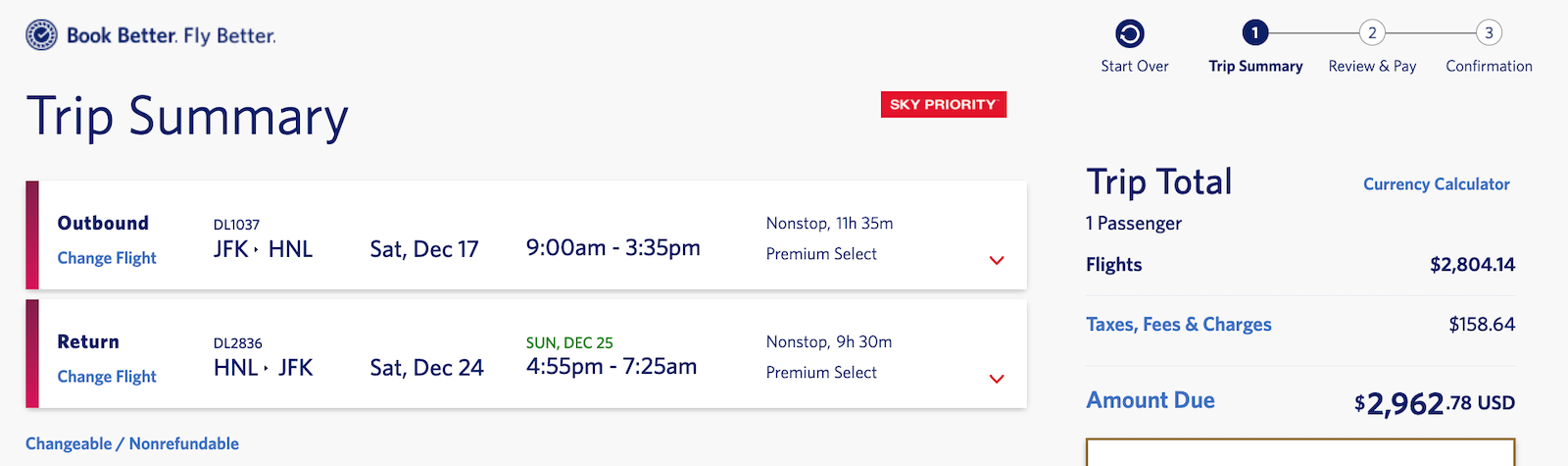Image resolution: width=1568 pixels, height=466 pixels.
Task: Change Flight for the Return HNL-JFK leg
Action: (107, 377)
